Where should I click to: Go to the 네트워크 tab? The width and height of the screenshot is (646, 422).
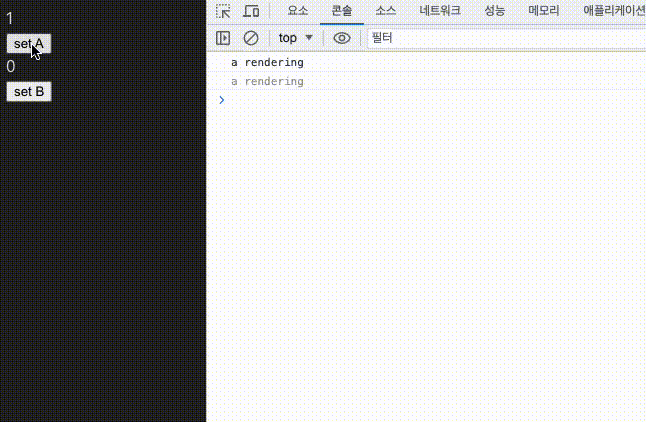440,11
